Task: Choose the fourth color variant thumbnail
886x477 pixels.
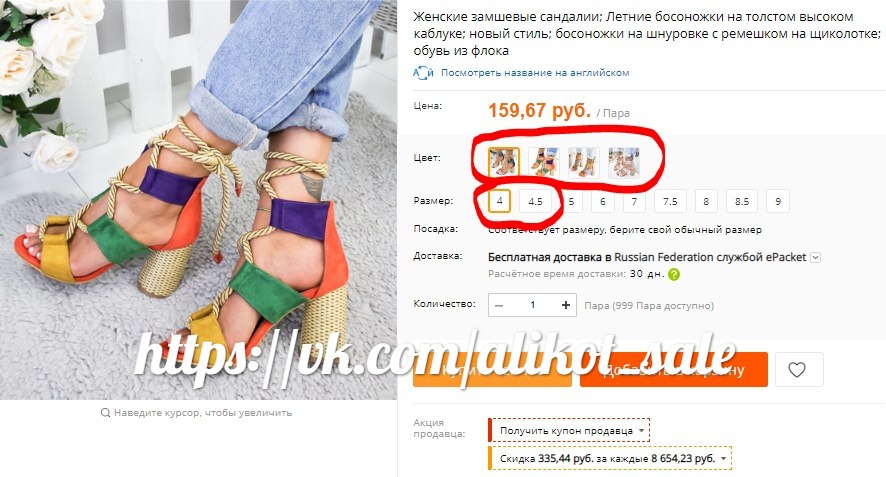Action: click(624, 162)
